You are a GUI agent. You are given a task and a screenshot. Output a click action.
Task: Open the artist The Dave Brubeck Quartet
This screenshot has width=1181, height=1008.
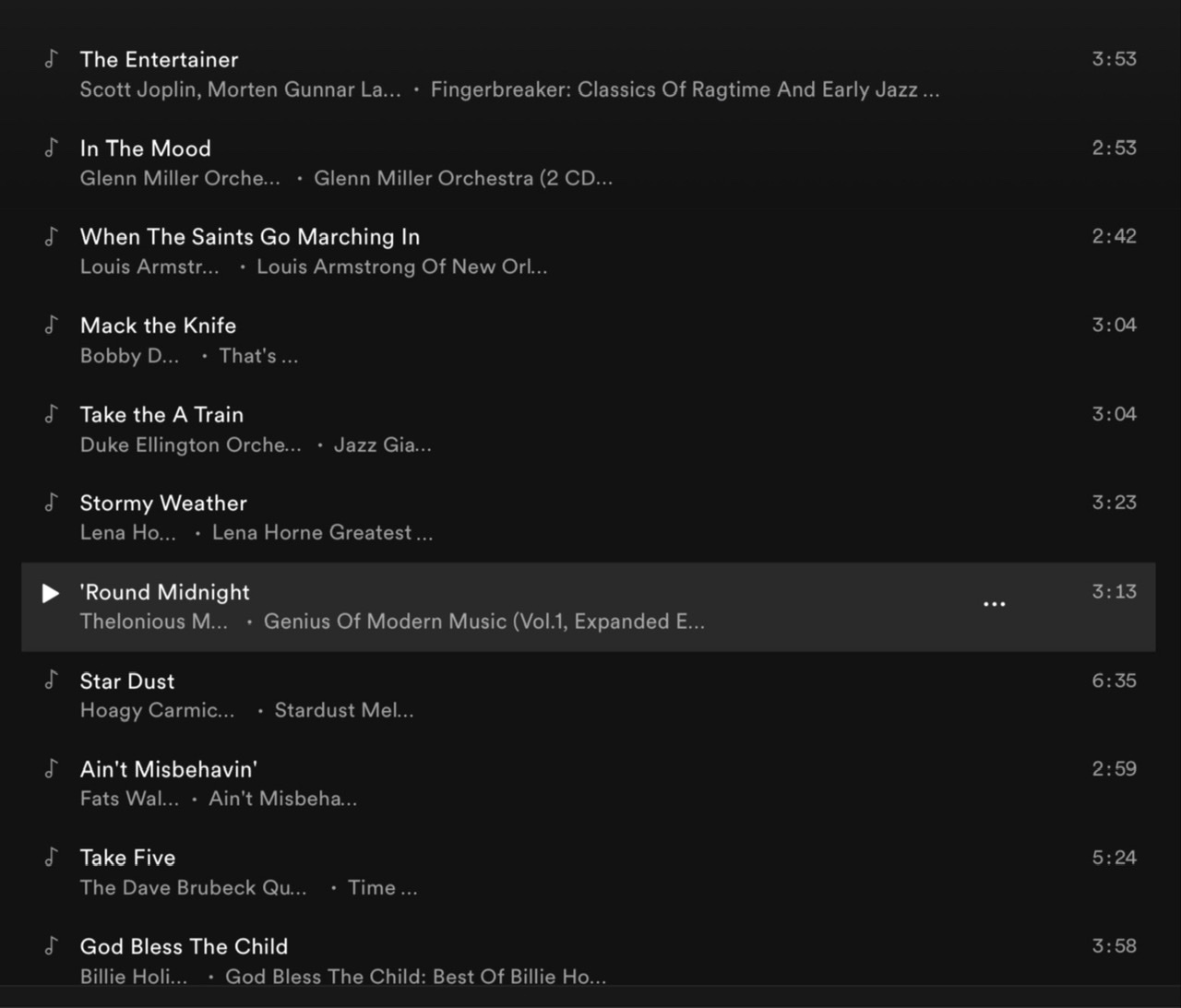pos(193,887)
